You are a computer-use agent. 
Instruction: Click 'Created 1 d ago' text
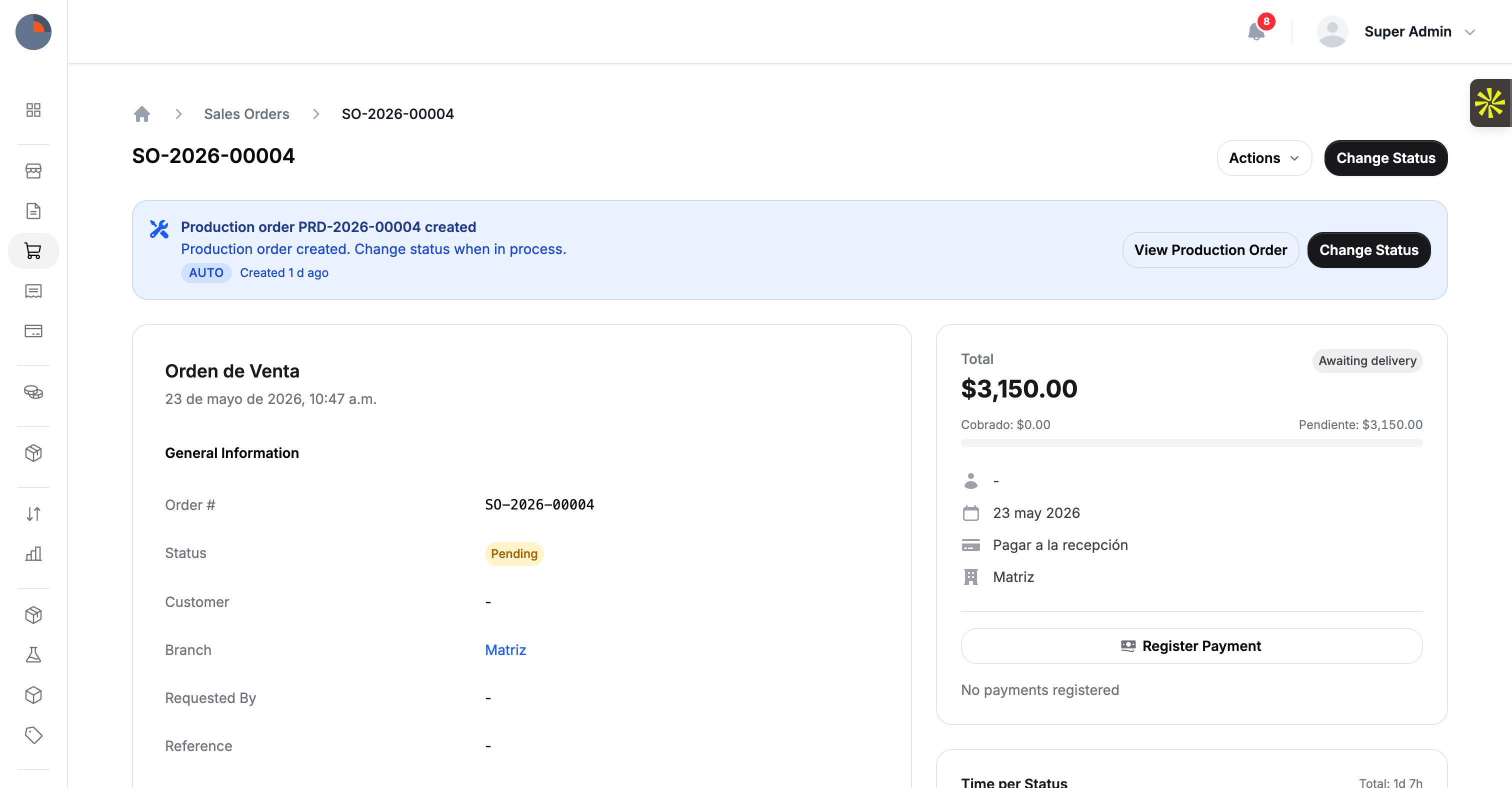point(284,273)
